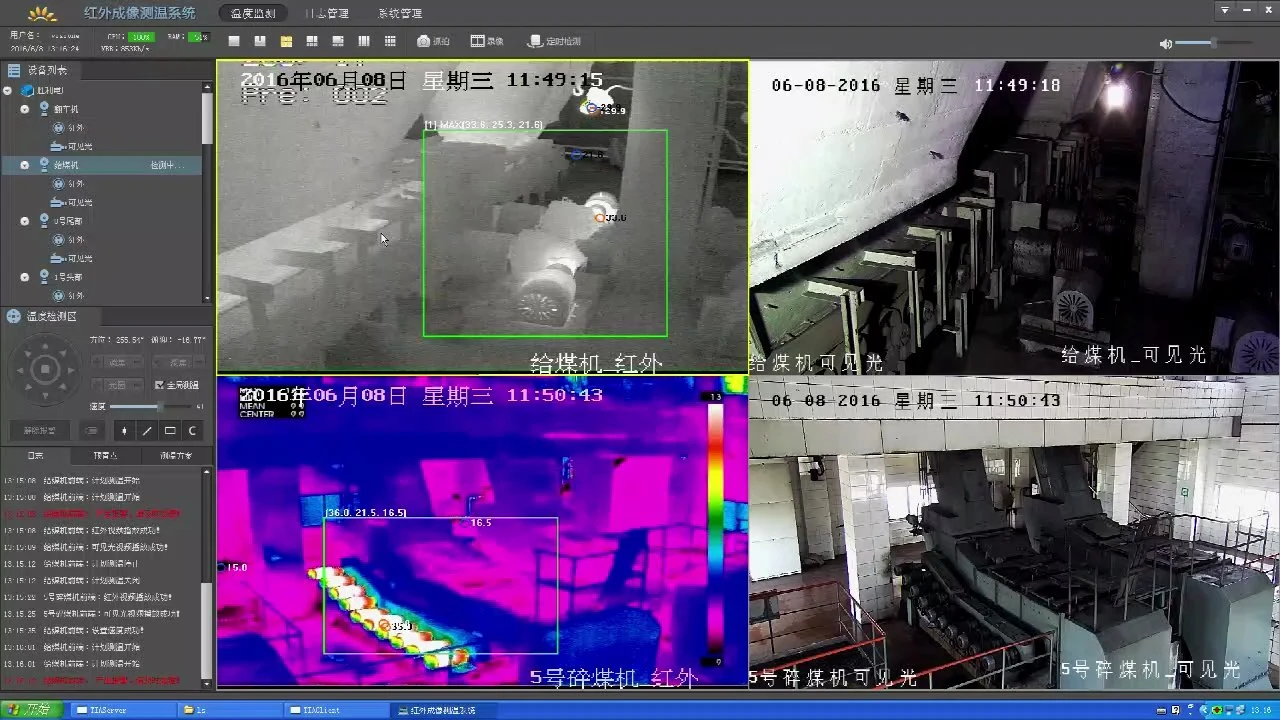Image resolution: width=1280 pixels, height=720 pixels.
Task: Choose the fourth grid layout icon
Action: pyautogui.click(x=312, y=41)
